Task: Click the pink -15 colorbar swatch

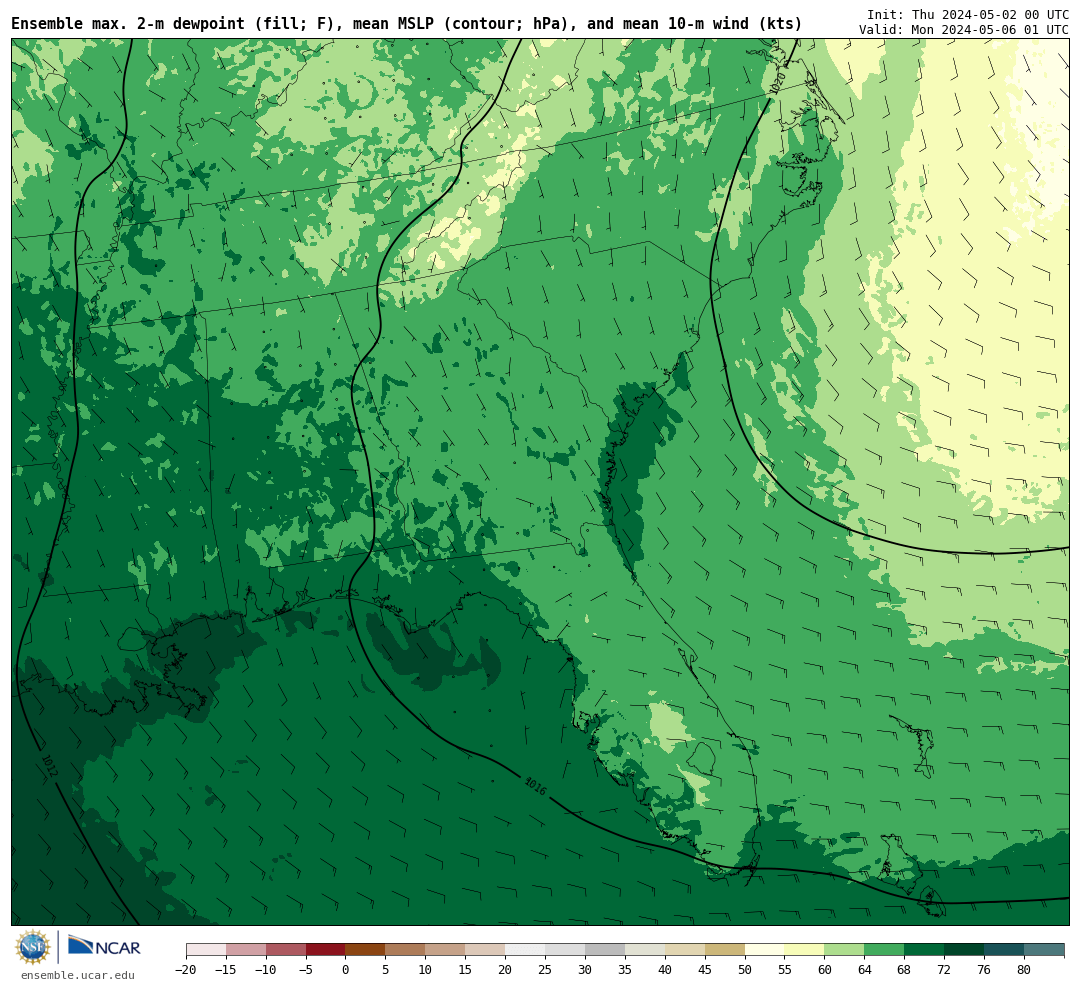Action: tap(246, 950)
